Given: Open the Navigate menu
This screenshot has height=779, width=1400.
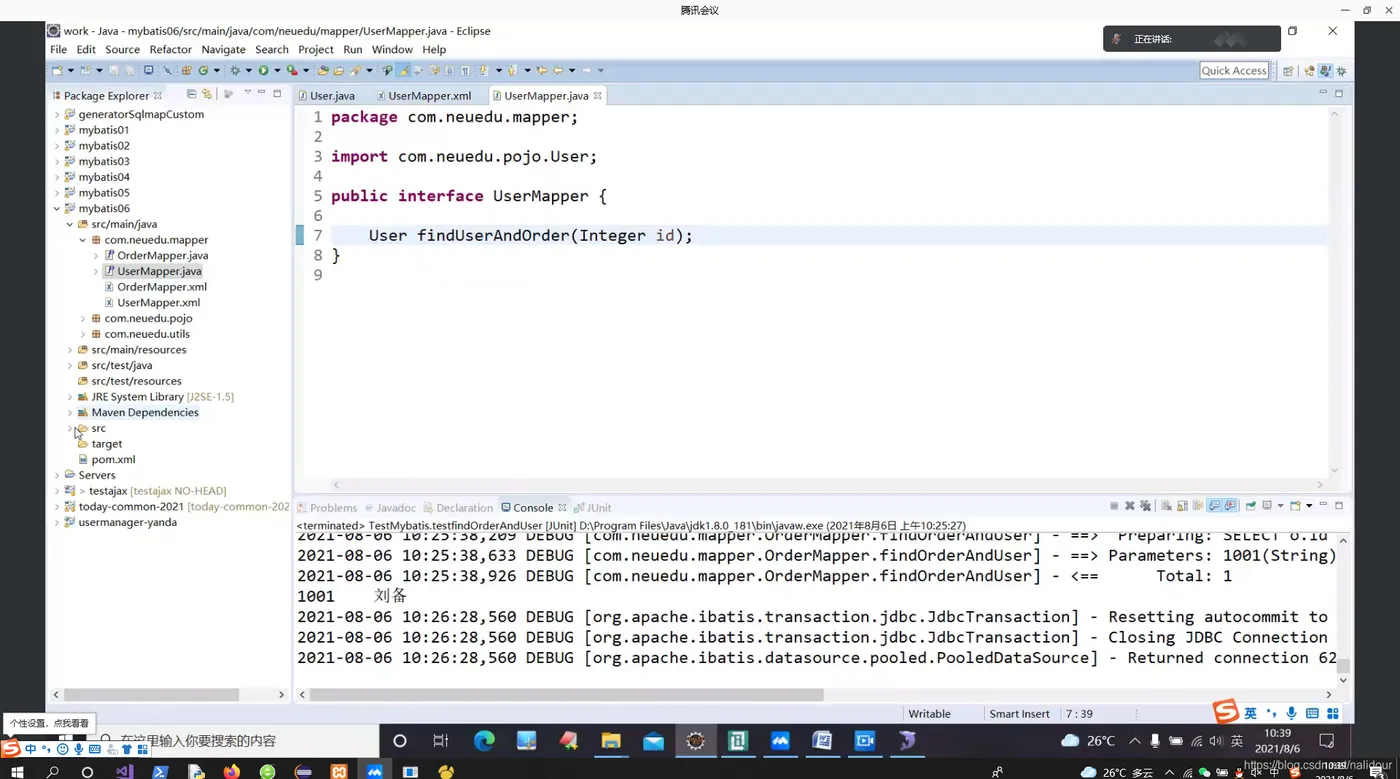Looking at the screenshot, I should [x=223, y=49].
